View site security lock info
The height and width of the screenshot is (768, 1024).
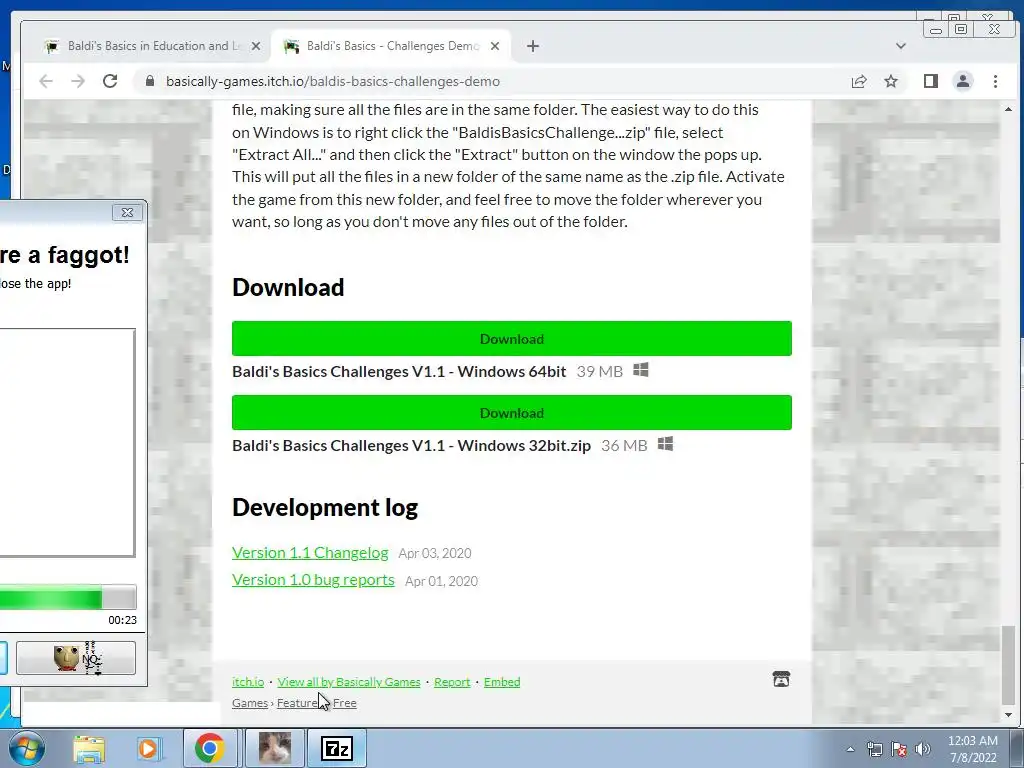coord(150,81)
